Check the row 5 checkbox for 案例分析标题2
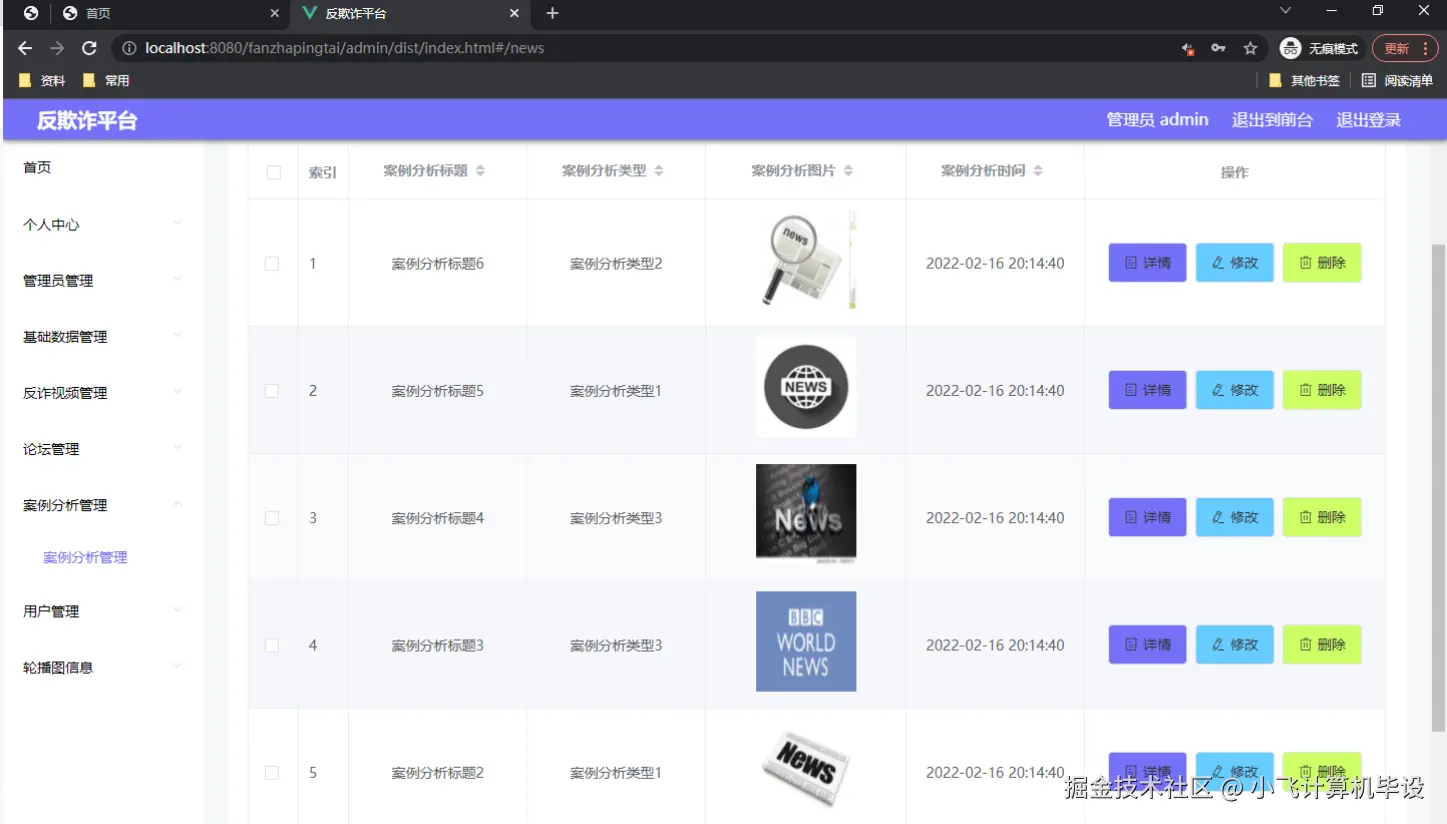The width and height of the screenshot is (1447, 824). click(x=272, y=772)
